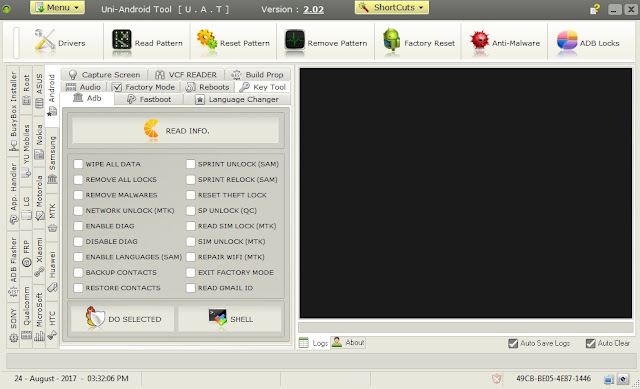Switch to Capture Screen tab
The image size is (640, 389).
[104, 74]
